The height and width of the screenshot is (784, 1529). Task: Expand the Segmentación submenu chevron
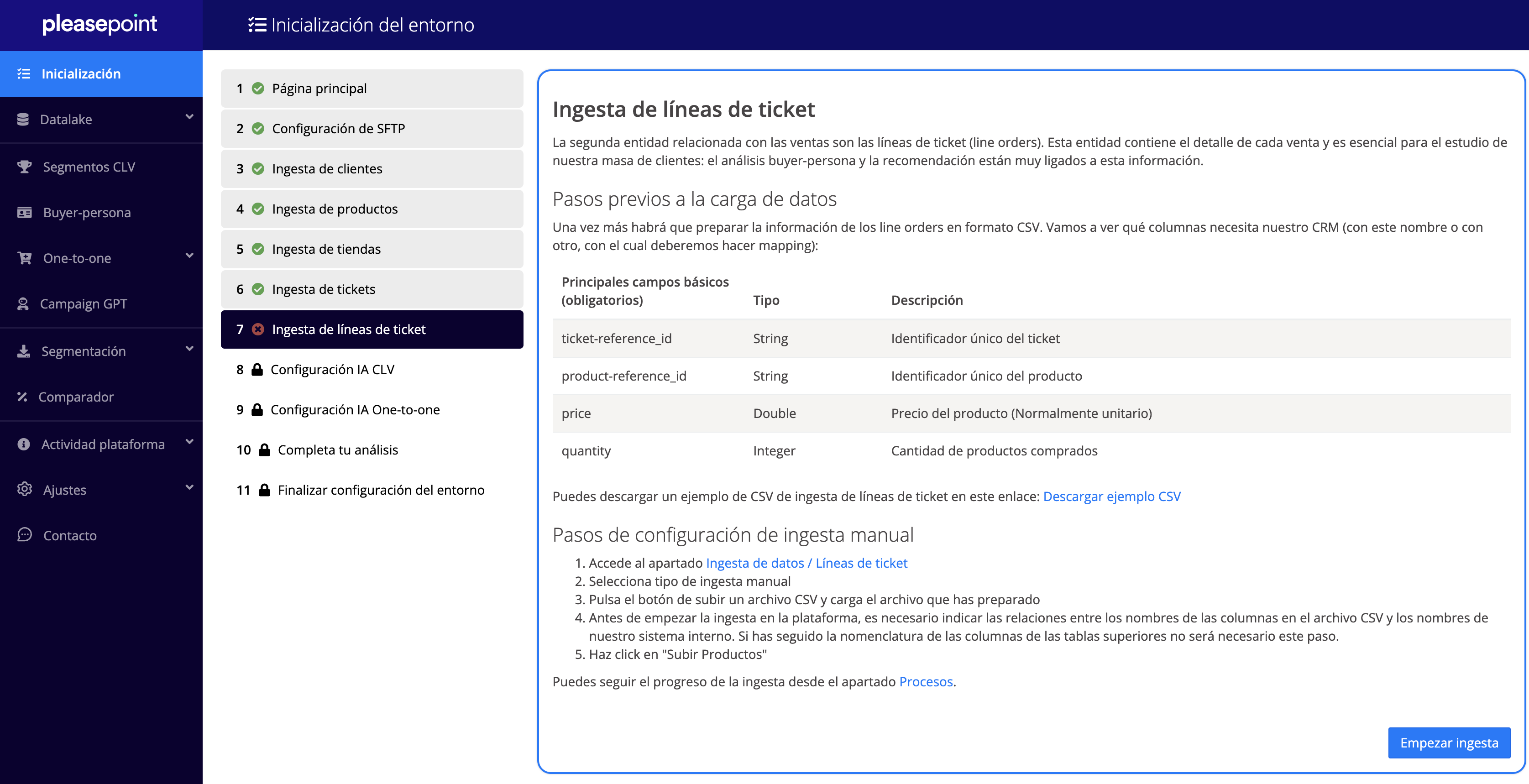pyautogui.click(x=189, y=349)
